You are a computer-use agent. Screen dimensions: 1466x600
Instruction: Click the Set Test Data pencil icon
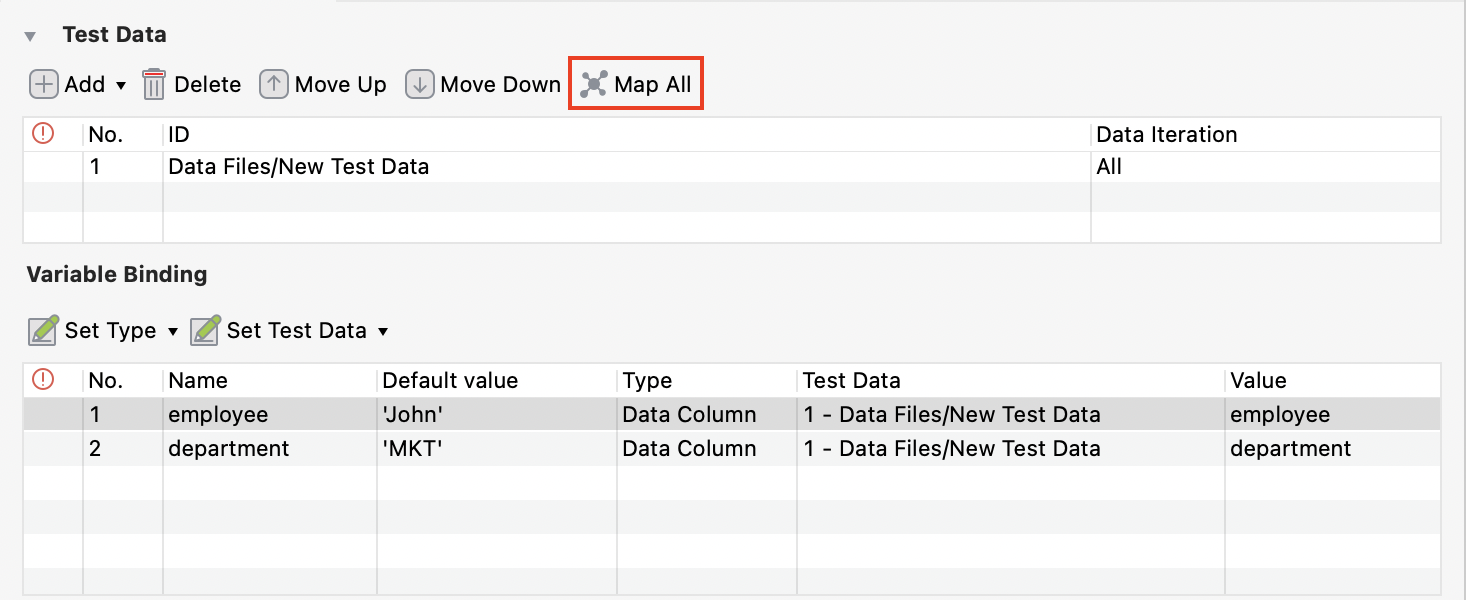point(205,330)
